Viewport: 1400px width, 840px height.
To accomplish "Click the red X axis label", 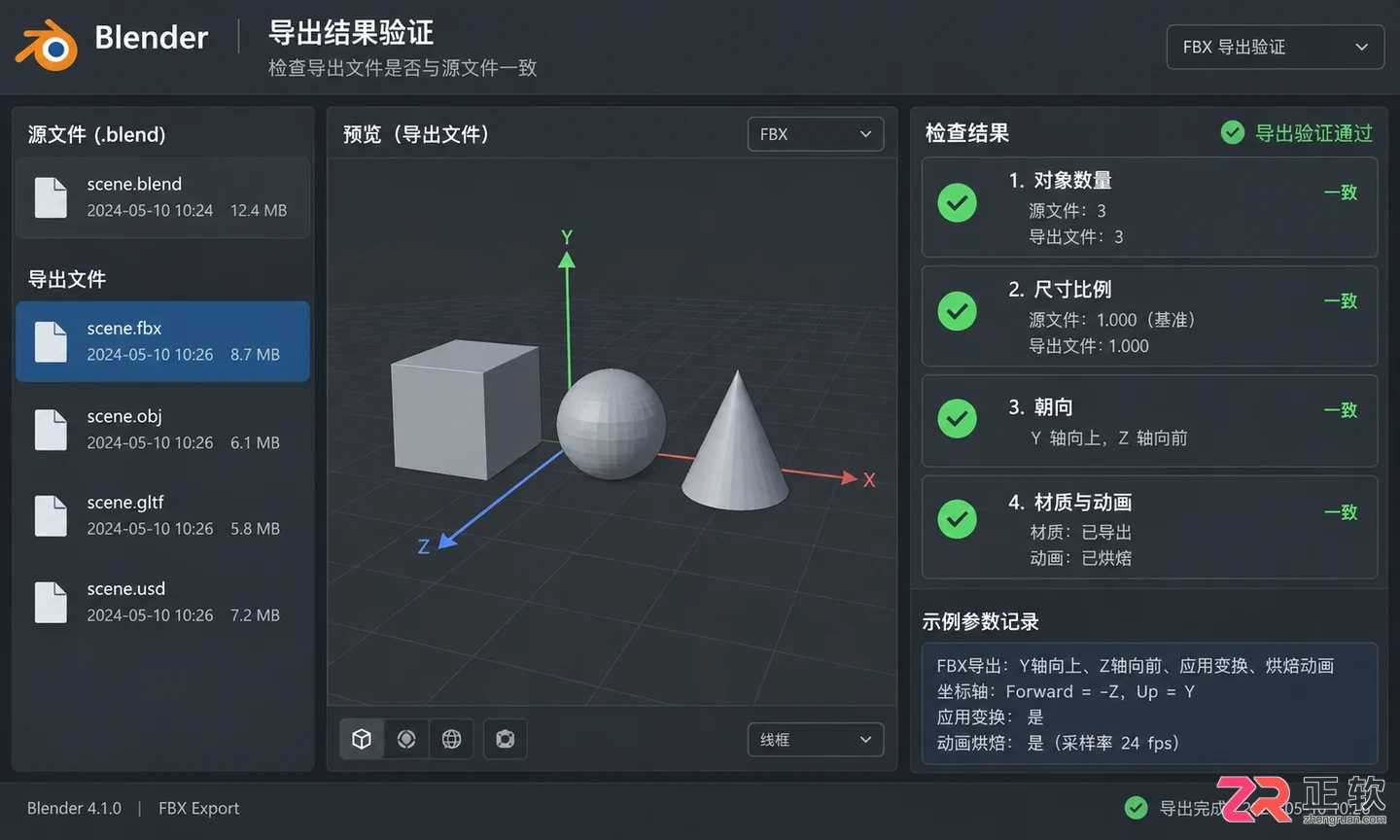I will pyautogui.click(x=869, y=480).
